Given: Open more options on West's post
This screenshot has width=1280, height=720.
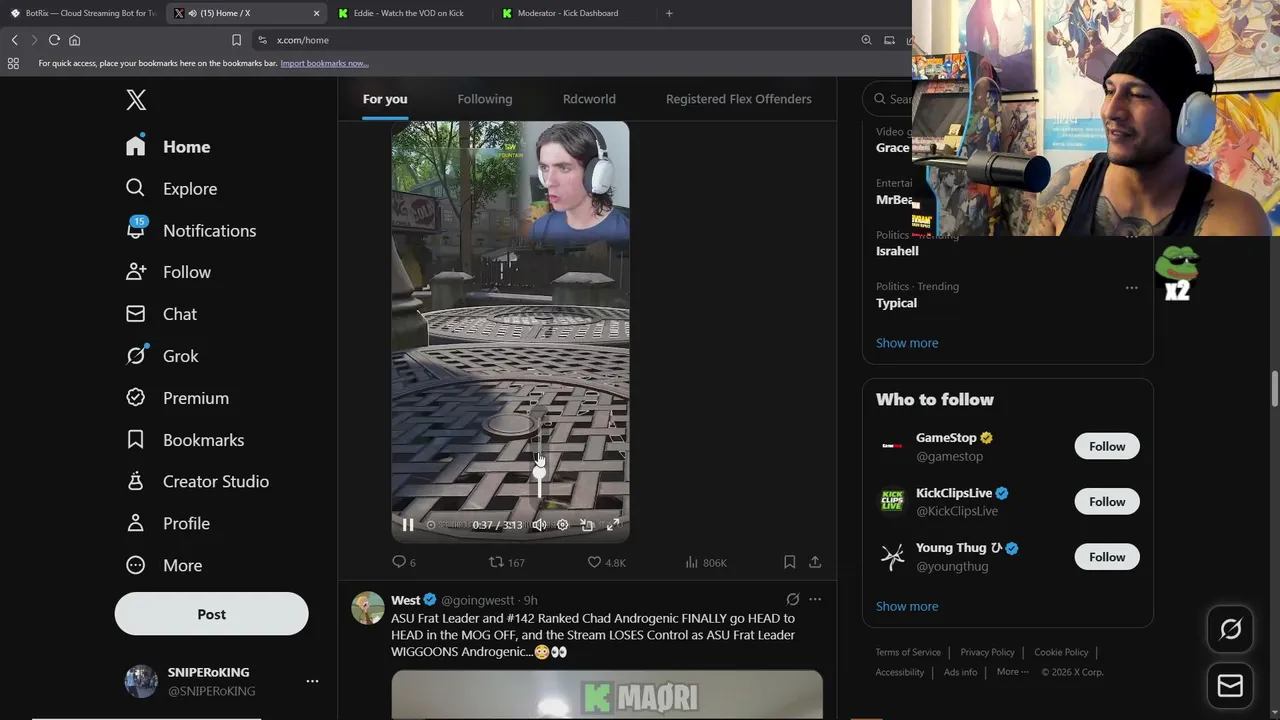Looking at the screenshot, I should (815, 599).
